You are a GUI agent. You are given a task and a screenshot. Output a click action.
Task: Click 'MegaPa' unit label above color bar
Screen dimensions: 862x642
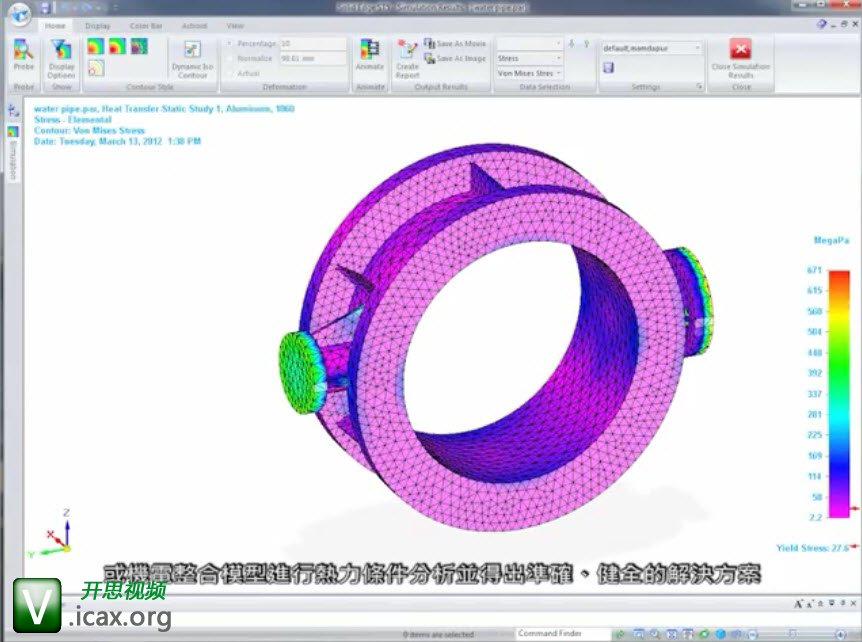click(x=831, y=240)
